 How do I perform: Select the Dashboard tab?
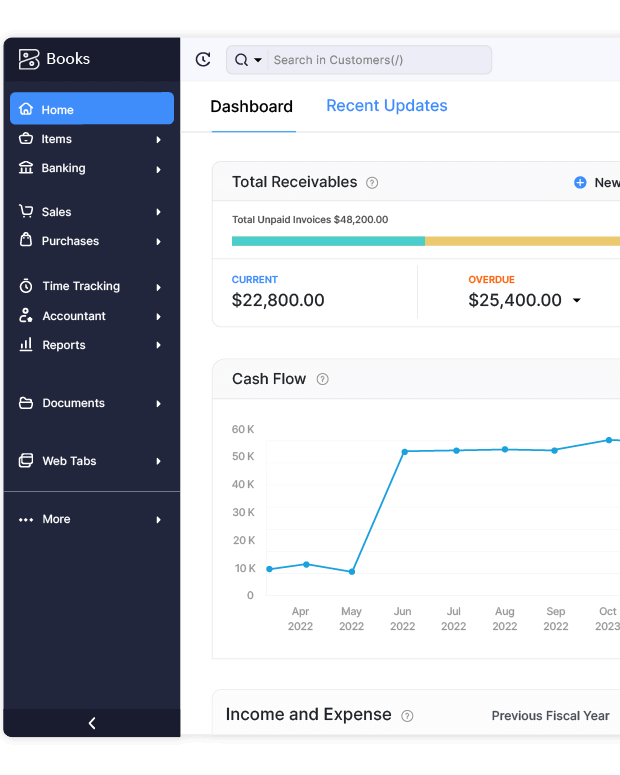tap(251, 107)
